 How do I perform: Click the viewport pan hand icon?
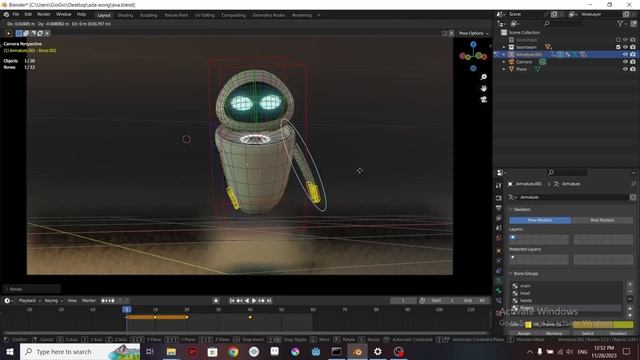[x=484, y=88]
